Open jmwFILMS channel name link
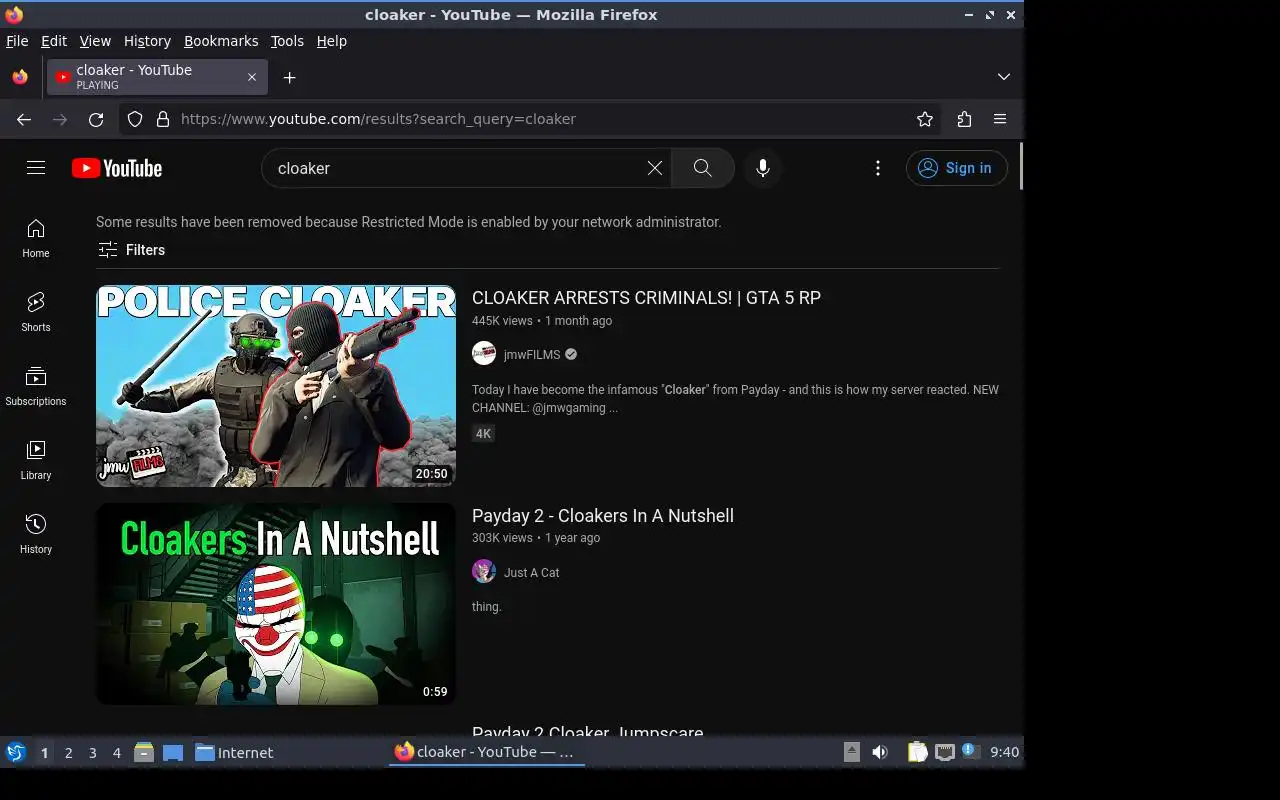The width and height of the screenshot is (1280, 800). [x=532, y=355]
